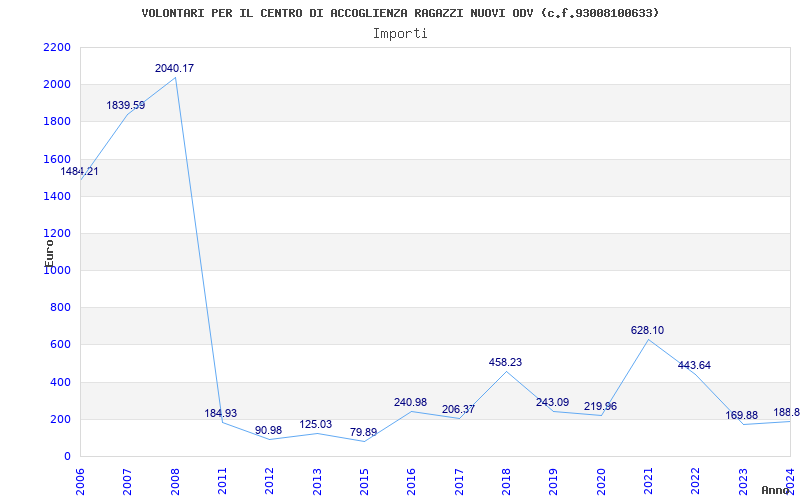Click the 628.10 data label
The image size is (800, 500).
(647, 331)
